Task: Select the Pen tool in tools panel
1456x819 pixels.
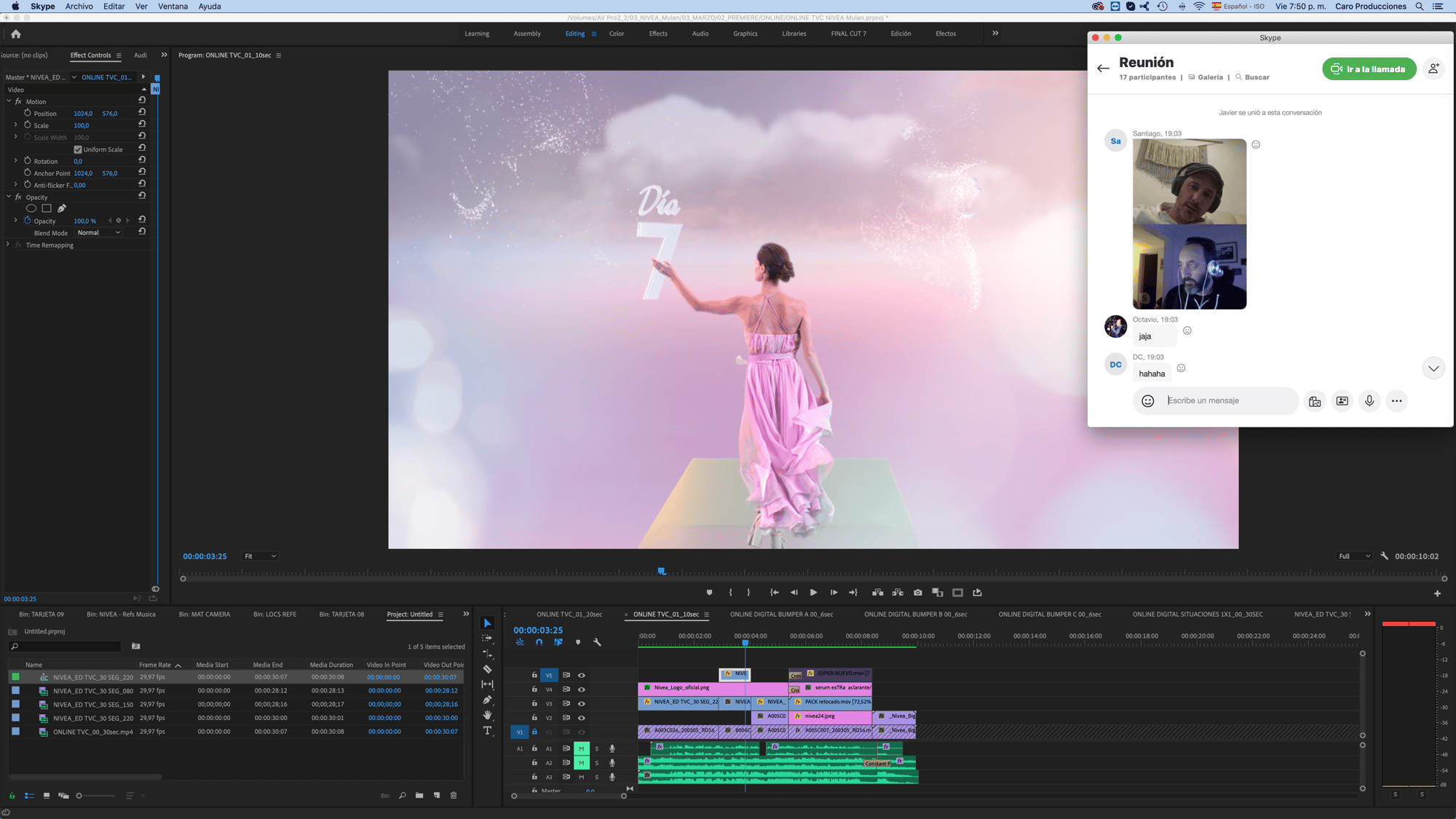Action: (x=487, y=700)
